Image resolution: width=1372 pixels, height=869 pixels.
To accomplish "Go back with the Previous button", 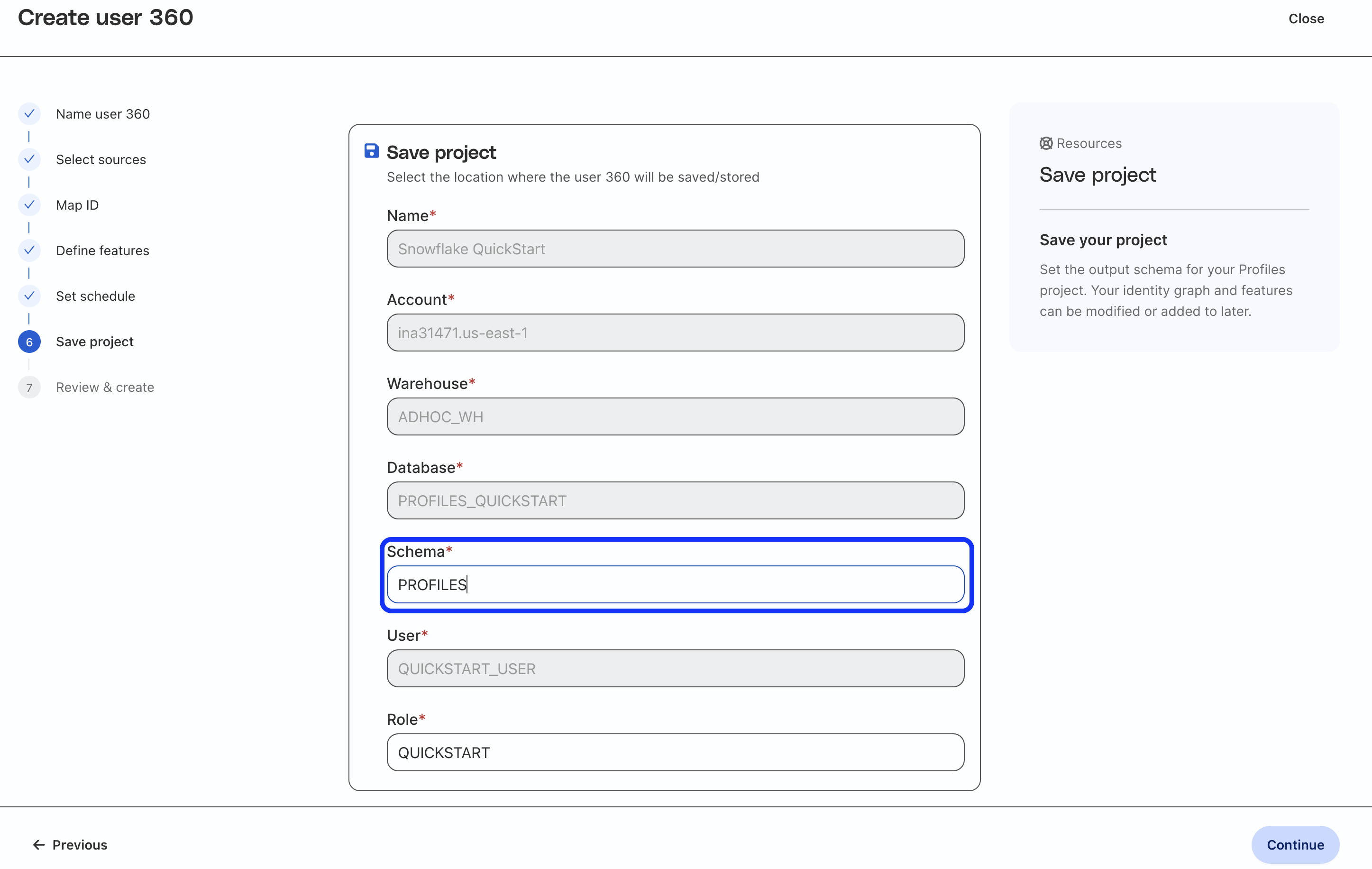I will [70, 844].
